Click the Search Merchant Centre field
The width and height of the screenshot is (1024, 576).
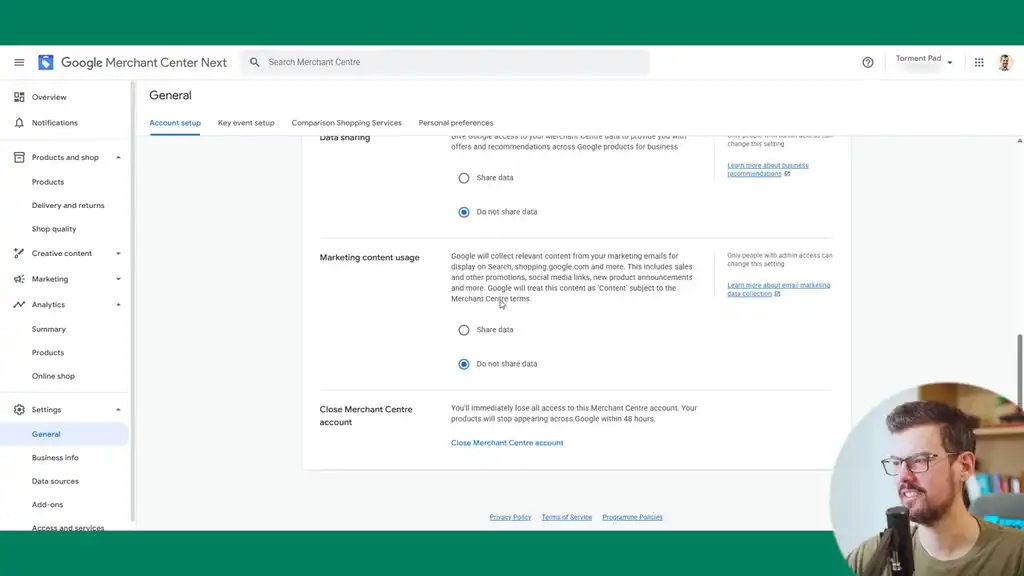pyautogui.click(x=450, y=62)
